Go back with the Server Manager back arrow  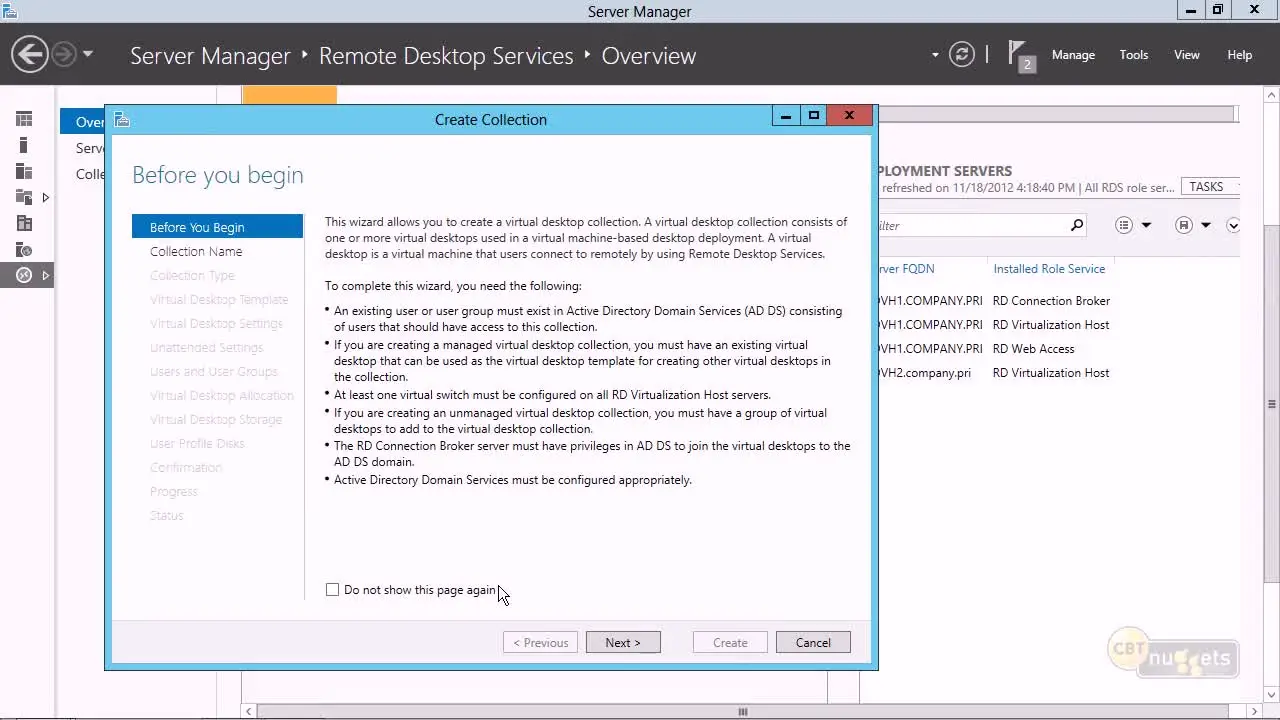(x=30, y=54)
